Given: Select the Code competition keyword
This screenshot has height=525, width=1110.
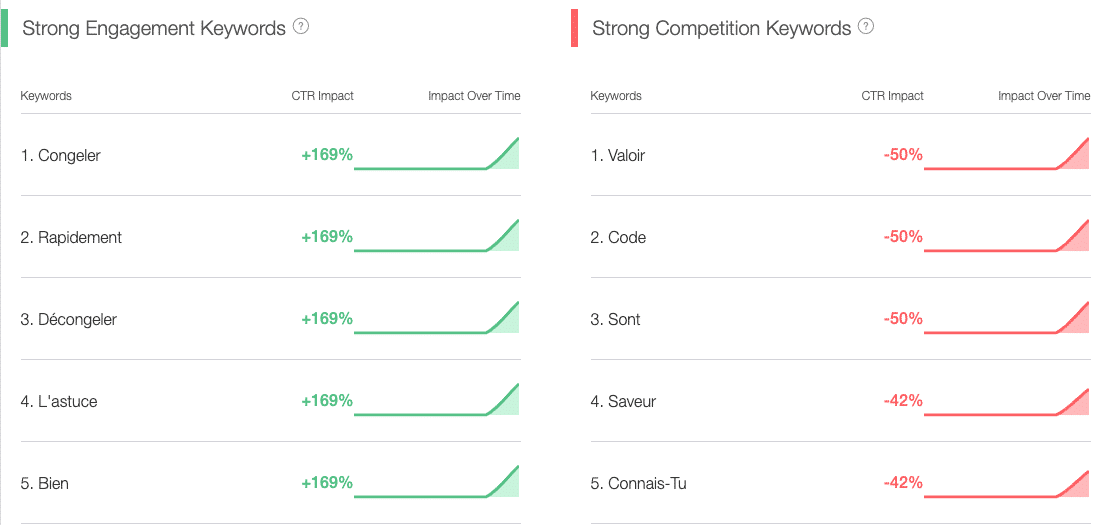Looking at the screenshot, I should [618, 238].
